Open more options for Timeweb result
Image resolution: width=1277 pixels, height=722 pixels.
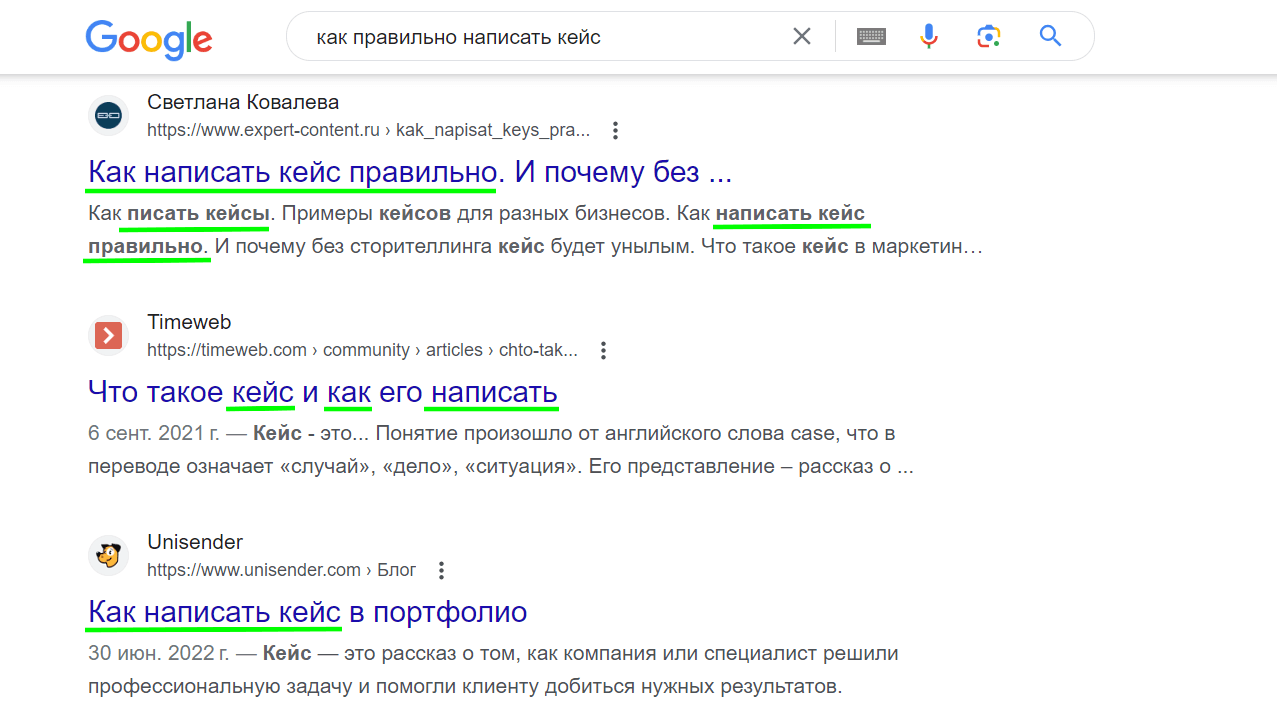click(x=603, y=350)
